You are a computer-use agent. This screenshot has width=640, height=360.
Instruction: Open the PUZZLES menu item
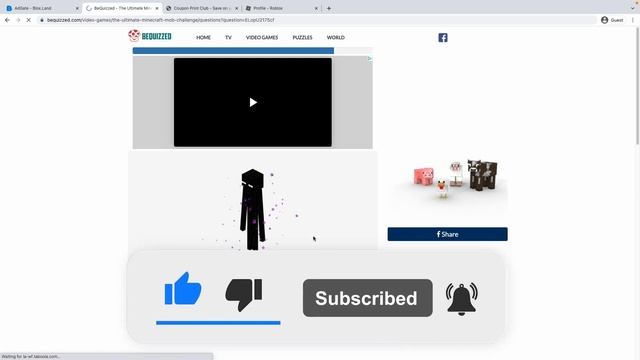tap(302, 38)
